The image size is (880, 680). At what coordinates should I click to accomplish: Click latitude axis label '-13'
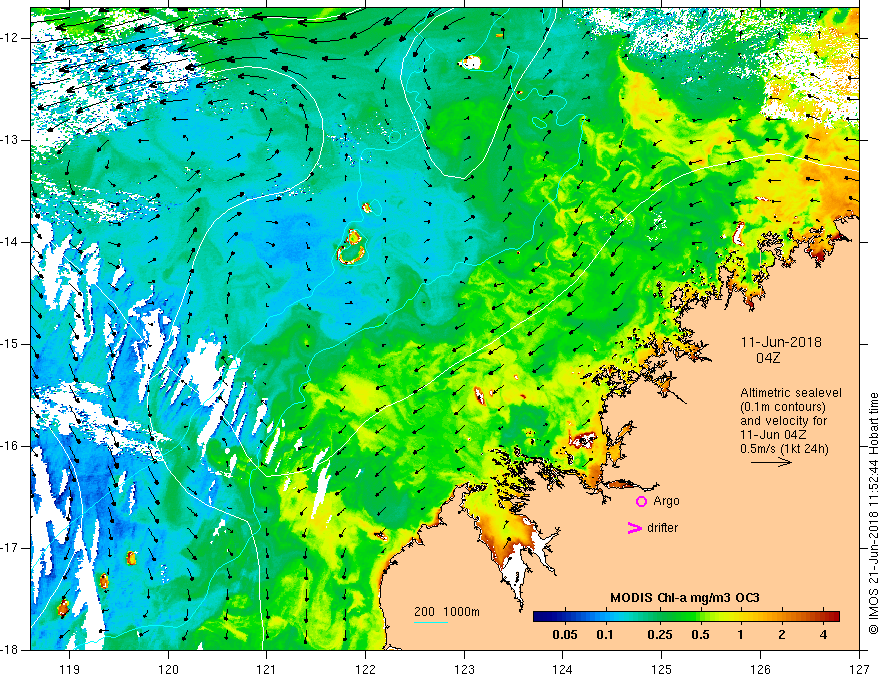(x=10, y=140)
